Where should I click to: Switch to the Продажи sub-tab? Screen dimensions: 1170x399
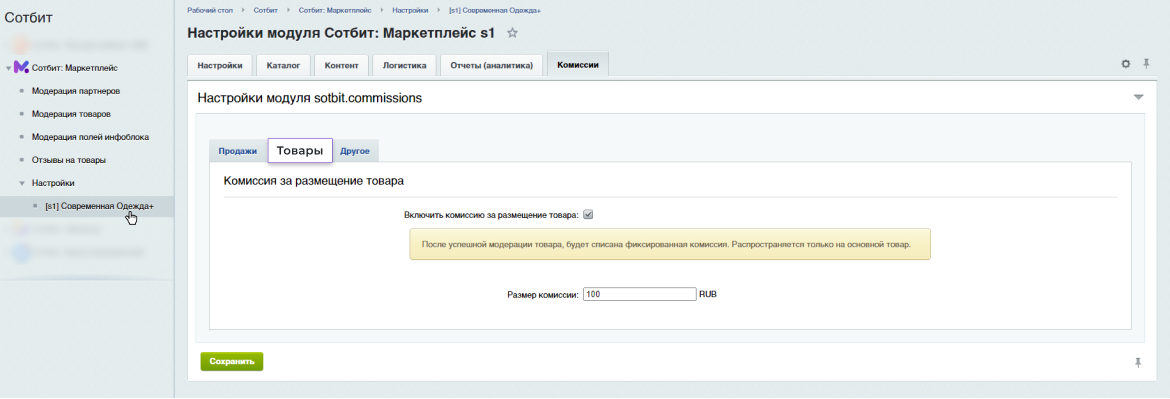click(237, 151)
